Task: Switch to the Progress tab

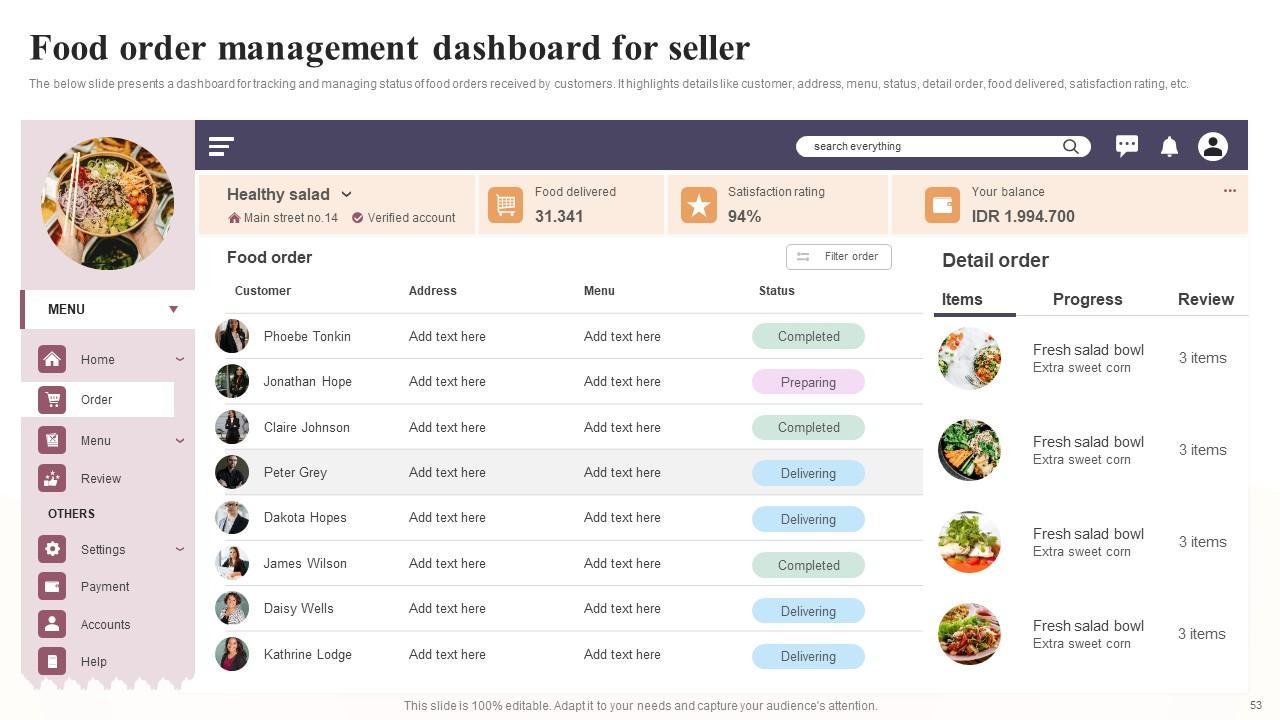Action: 1087,299
